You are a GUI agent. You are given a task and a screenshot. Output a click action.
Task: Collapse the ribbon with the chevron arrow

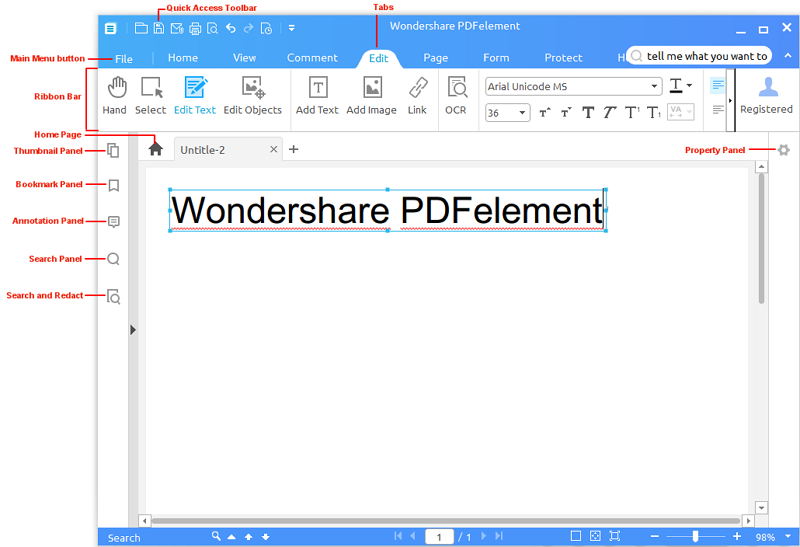tap(788, 56)
